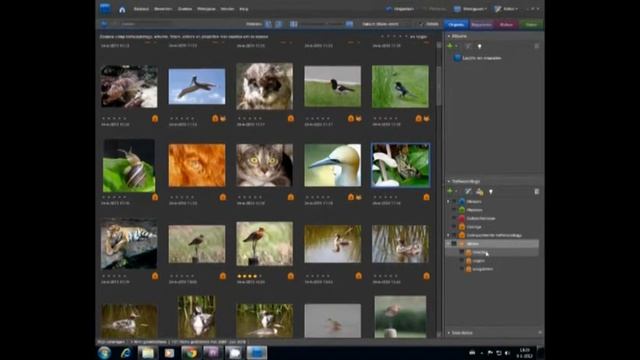The image size is (640, 360).
Task: Click the volume icon in system tray
Action: [x=507, y=353]
